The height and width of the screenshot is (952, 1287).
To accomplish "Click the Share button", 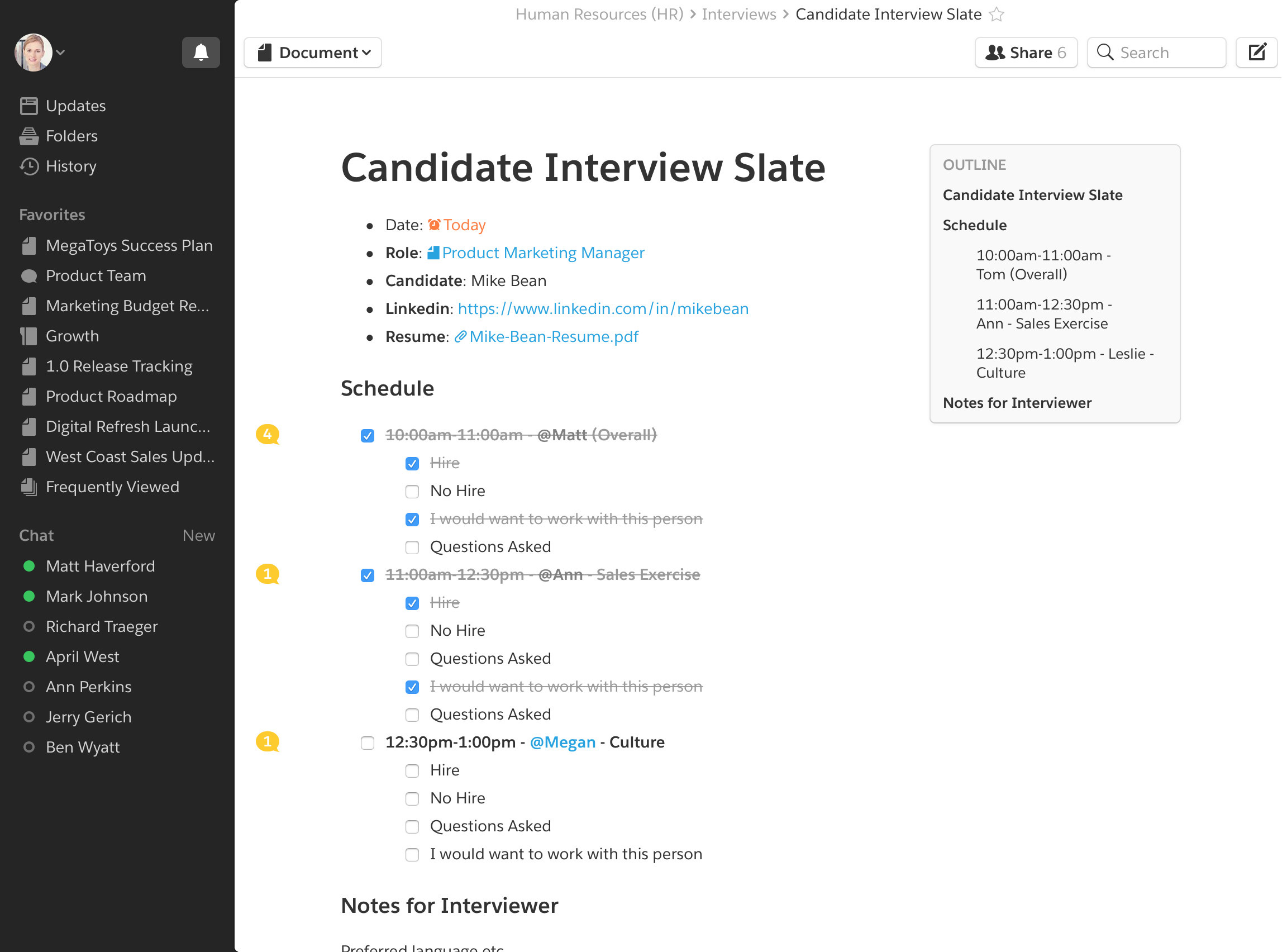I will click(1026, 53).
